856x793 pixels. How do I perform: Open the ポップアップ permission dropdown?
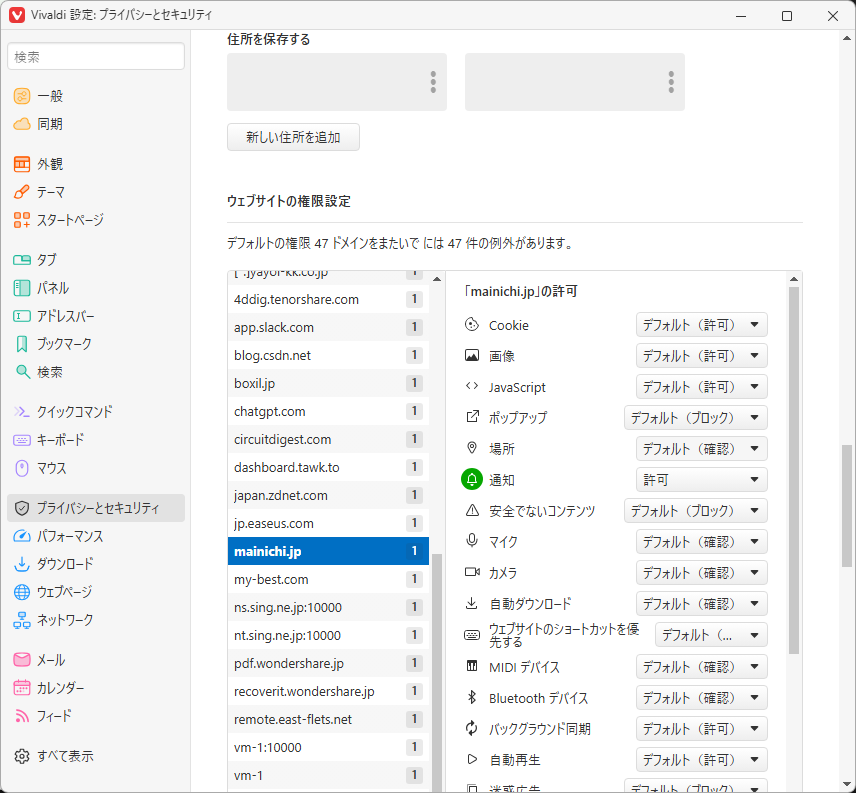696,418
